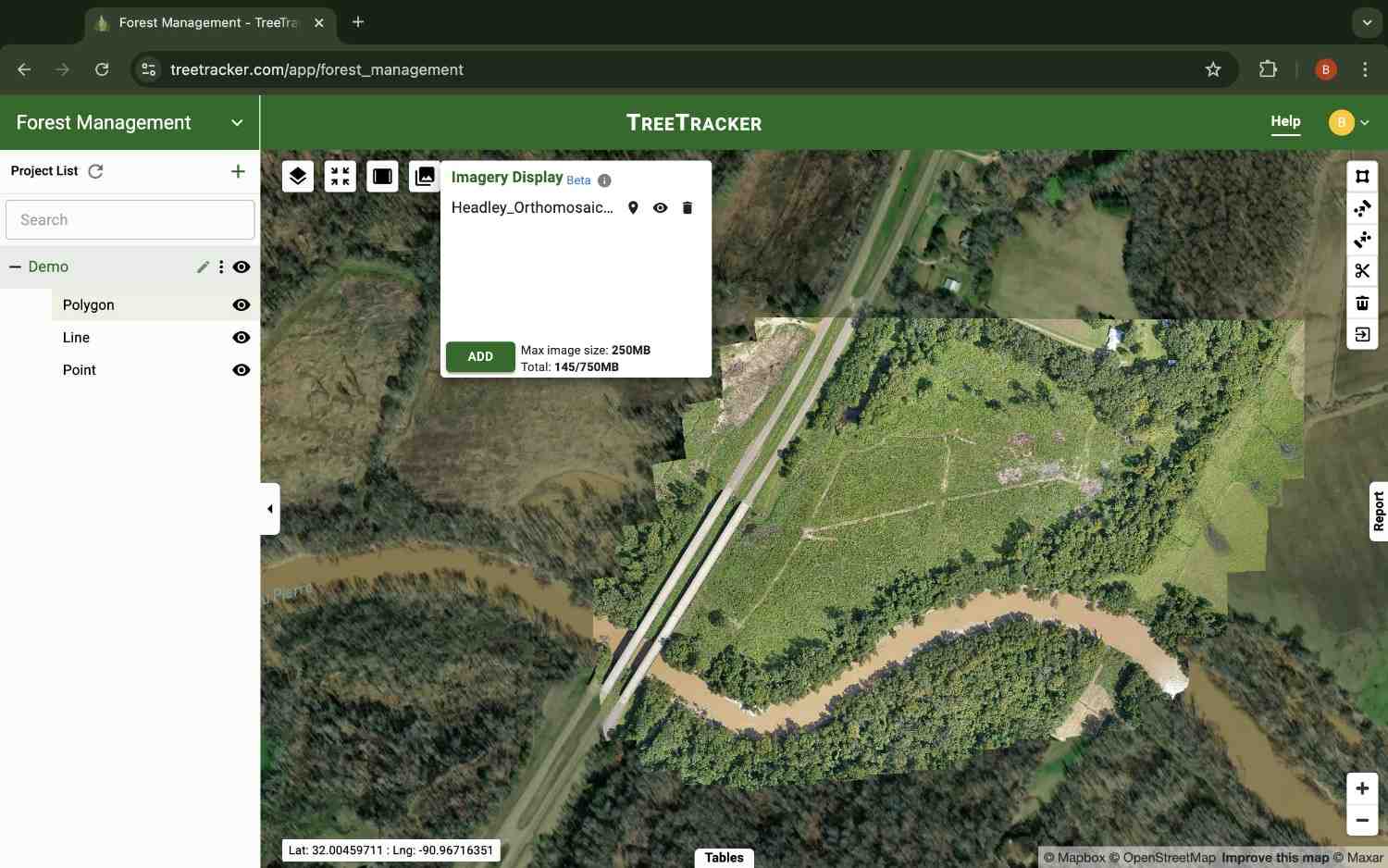
Task: Toggle visibility of the Point layer
Action: point(241,369)
